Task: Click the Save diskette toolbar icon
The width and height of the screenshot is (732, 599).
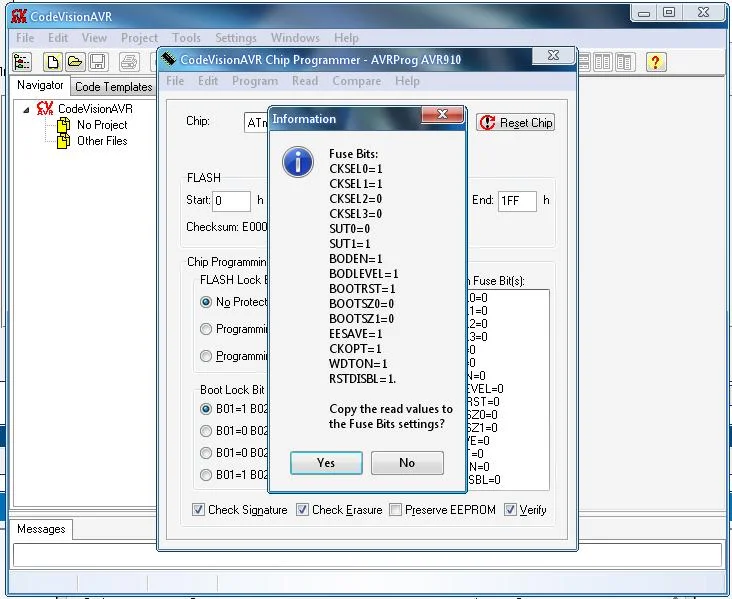Action: click(x=98, y=62)
